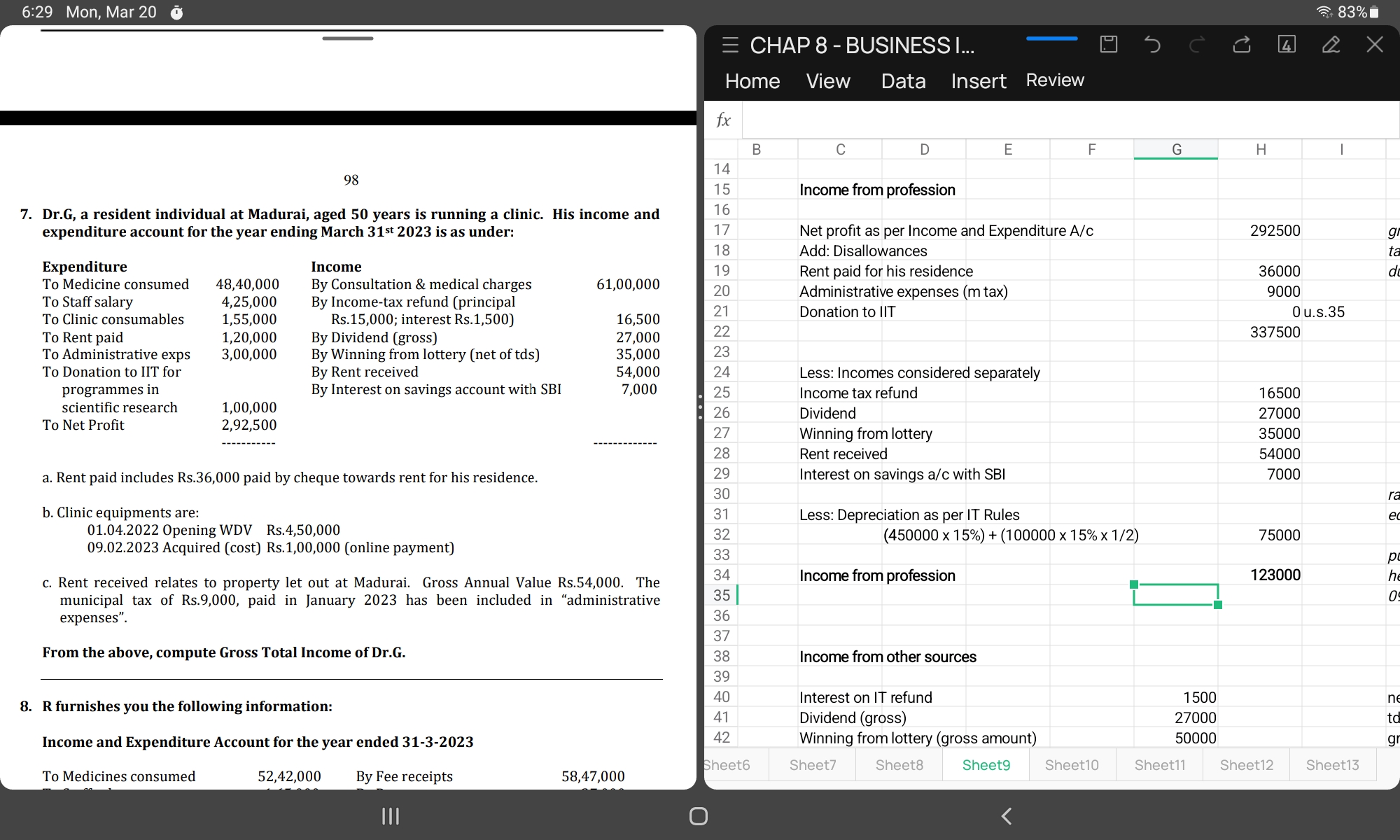This screenshot has height=840, width=1400.
Task: Tap the save file icon
Action: [1109, 45]
